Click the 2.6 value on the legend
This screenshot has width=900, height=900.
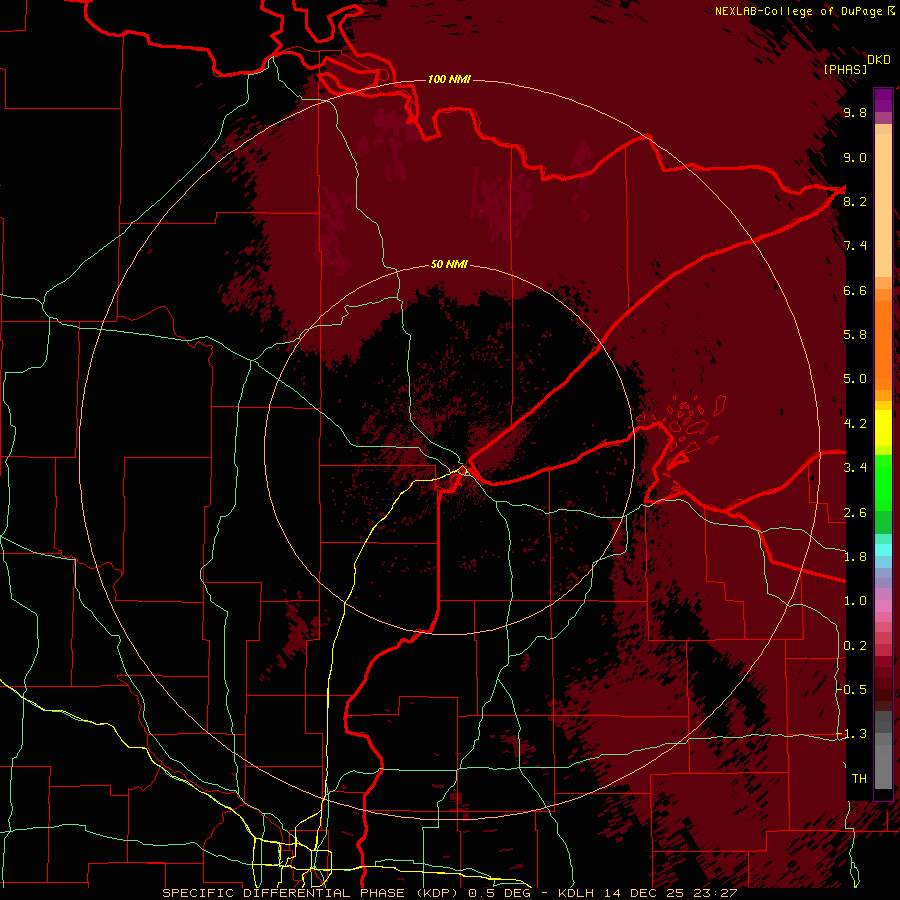tap(855, 513)
